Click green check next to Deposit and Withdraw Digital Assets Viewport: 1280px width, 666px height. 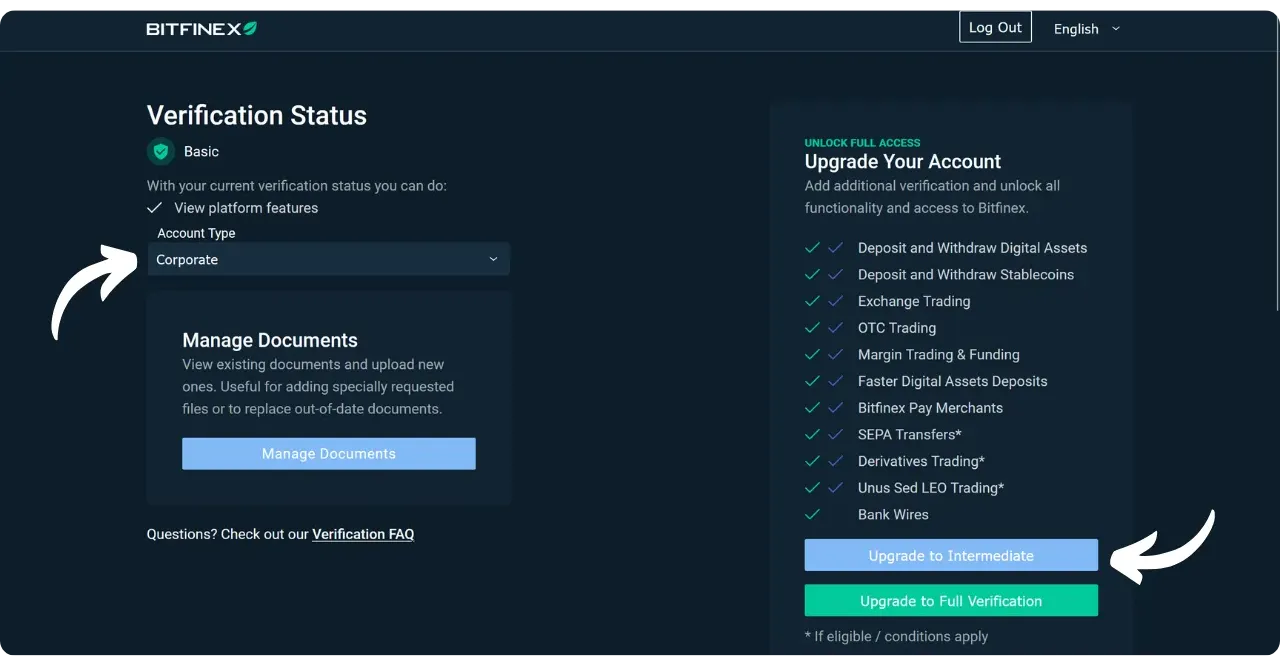tap(812, 247)
